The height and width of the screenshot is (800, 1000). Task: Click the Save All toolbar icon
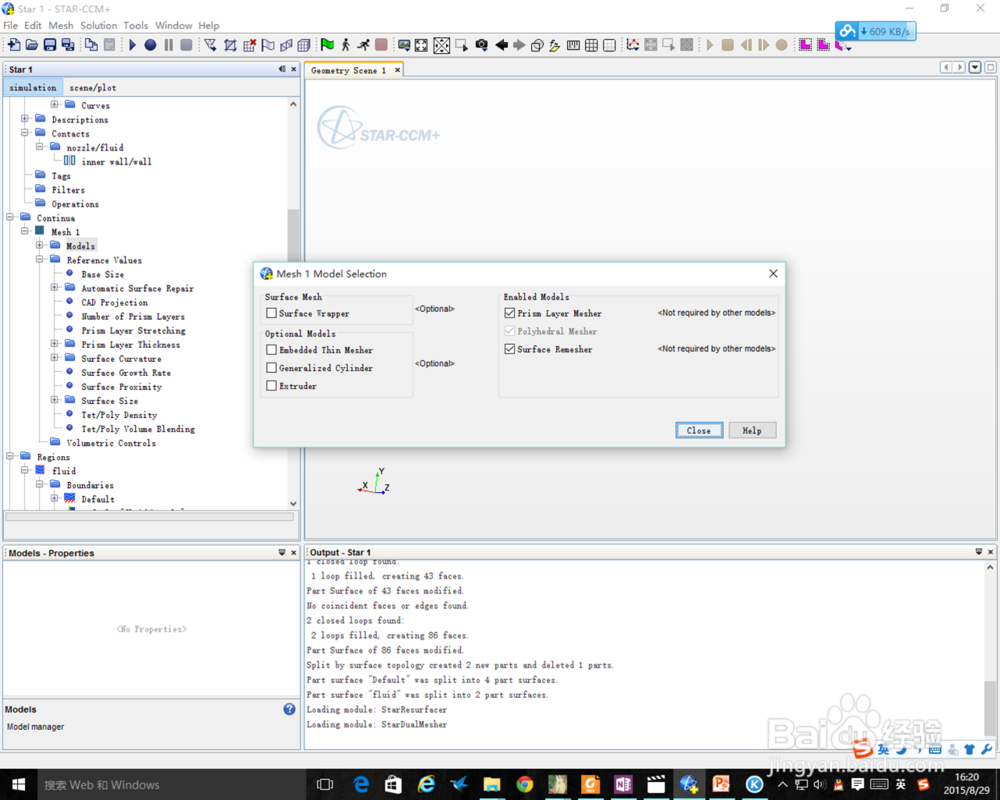pyautogui.click(x=68, y=45)
